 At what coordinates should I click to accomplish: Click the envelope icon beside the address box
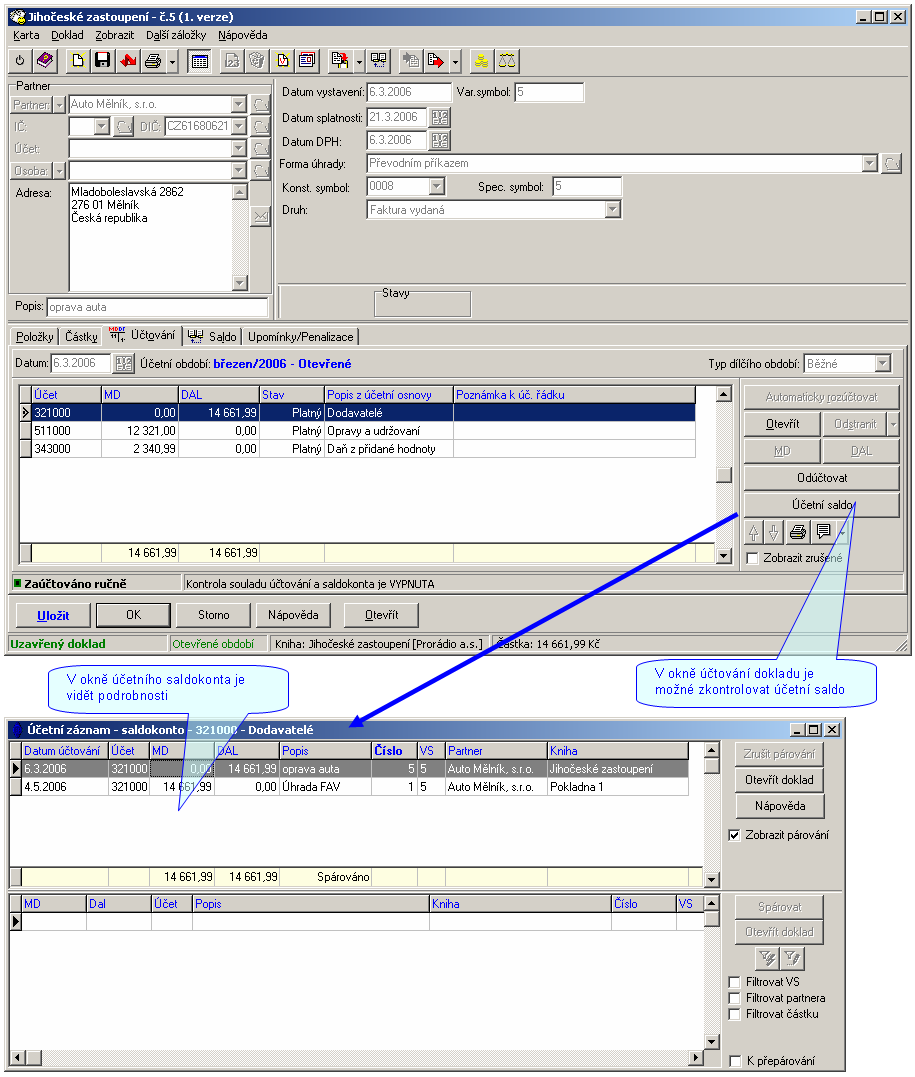[x=260, y=216]
